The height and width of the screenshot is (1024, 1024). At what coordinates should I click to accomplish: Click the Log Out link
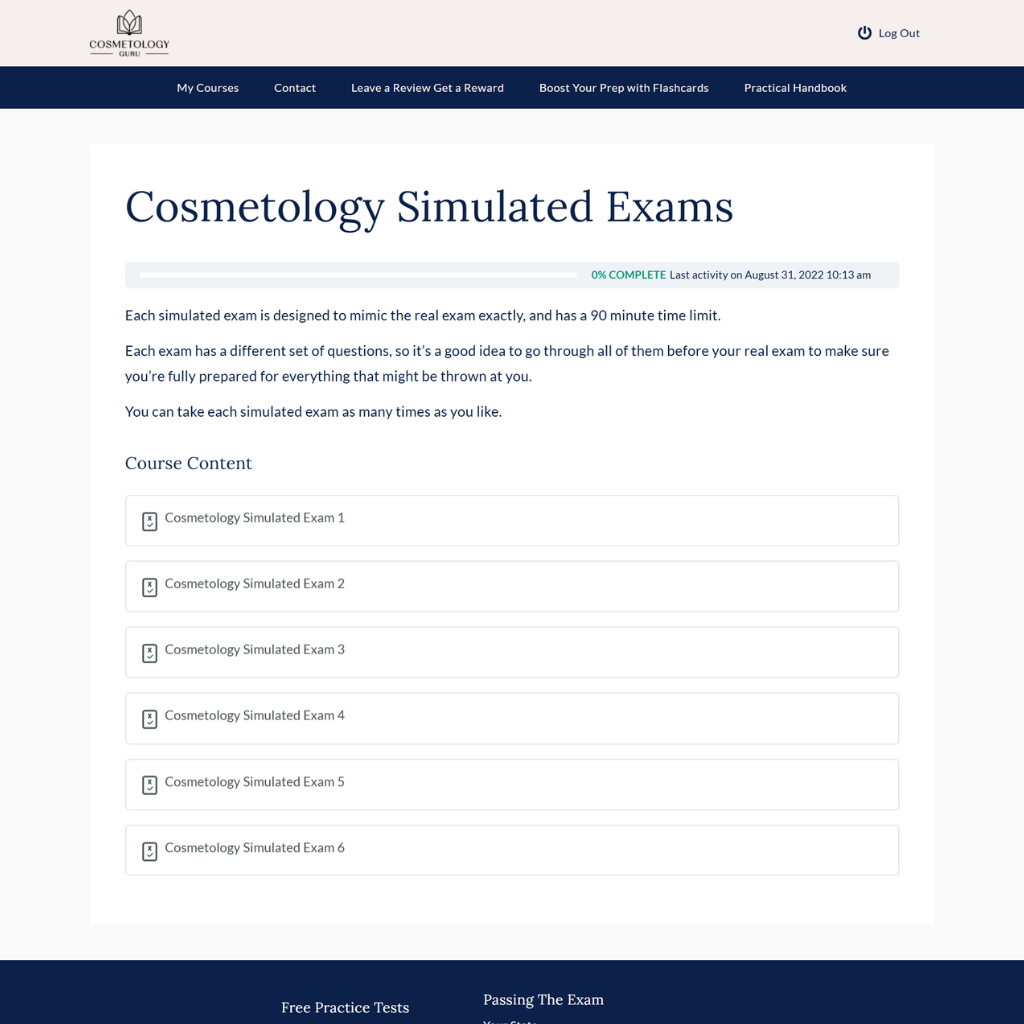tap(898, 33)
